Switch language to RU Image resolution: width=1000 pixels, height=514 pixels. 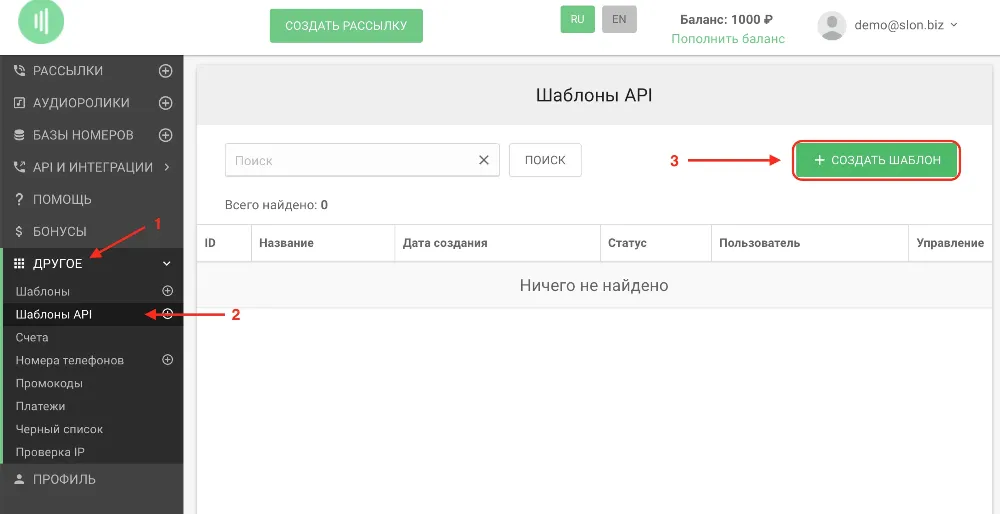tap(577, 20)
